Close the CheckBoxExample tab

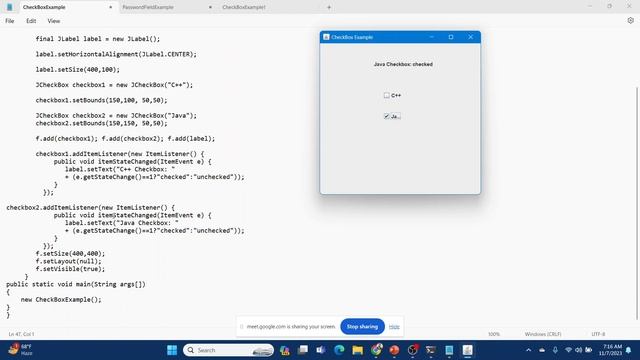pos(110,7)
